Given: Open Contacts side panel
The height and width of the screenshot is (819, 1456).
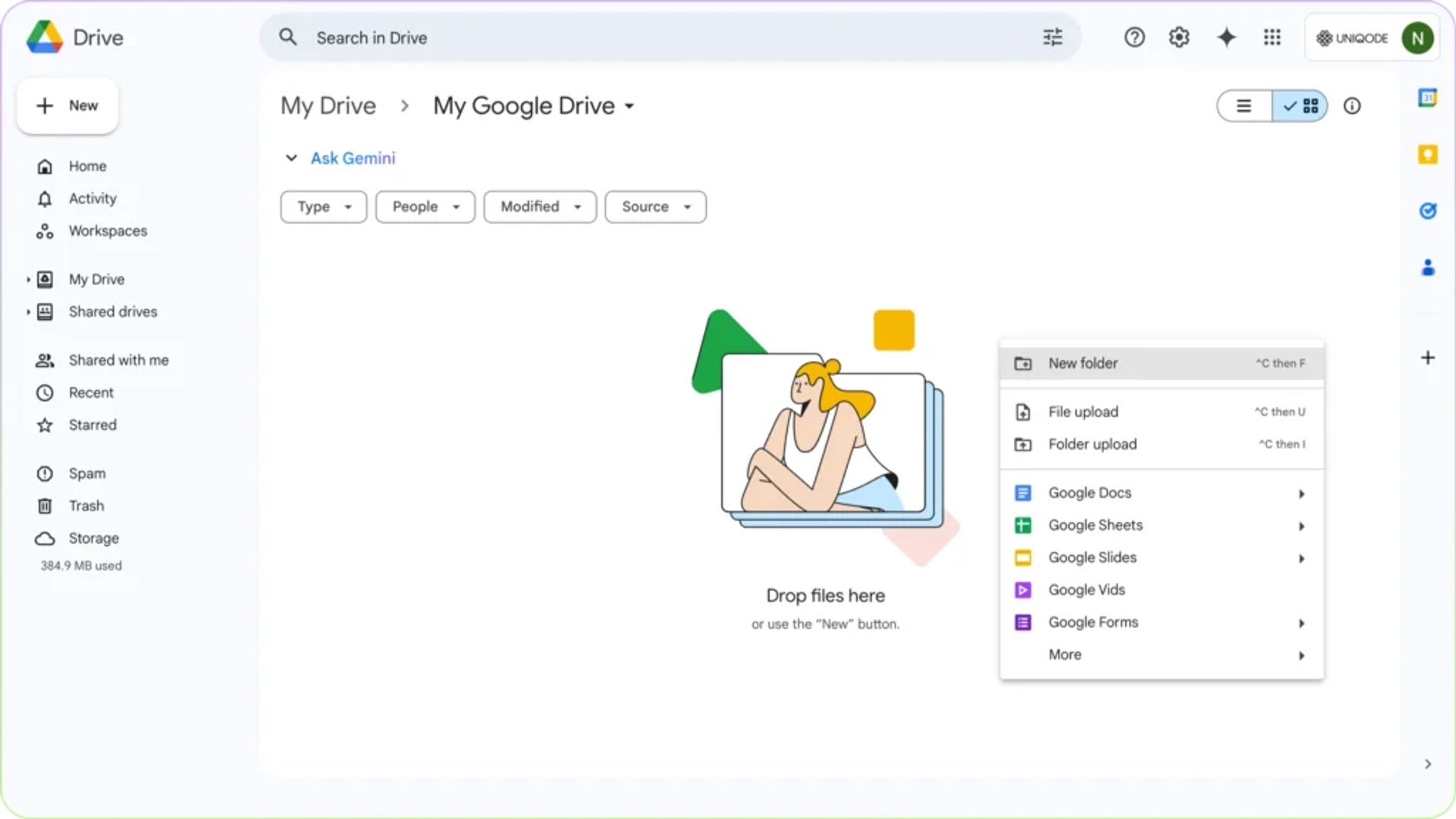Looking at the screenshot, I should (1427, 268).
